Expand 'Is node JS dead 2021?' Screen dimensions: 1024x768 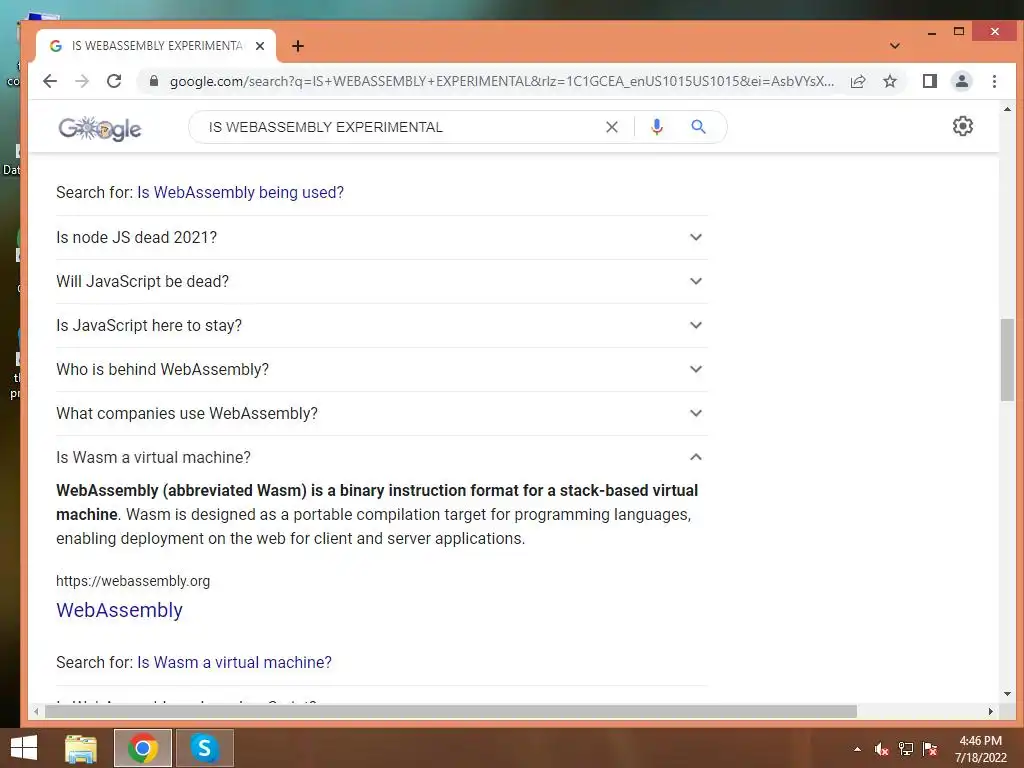pyautogui.click(x=382, y=238)
